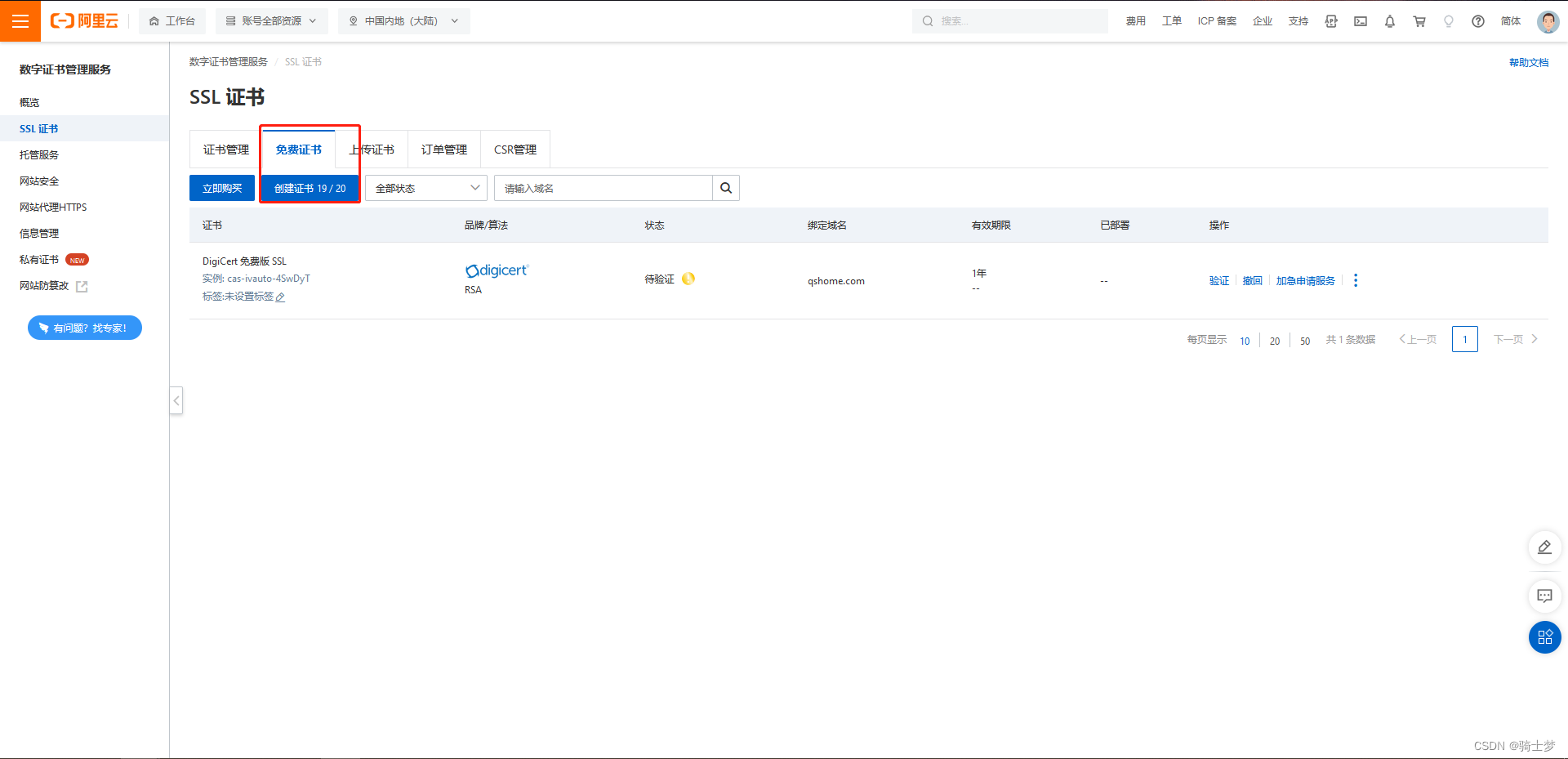The height and width of the screenshot is (759, 1568).
Task: Open the 账号全部资源 resource dropdown
Action: click(x=272, y=20)
